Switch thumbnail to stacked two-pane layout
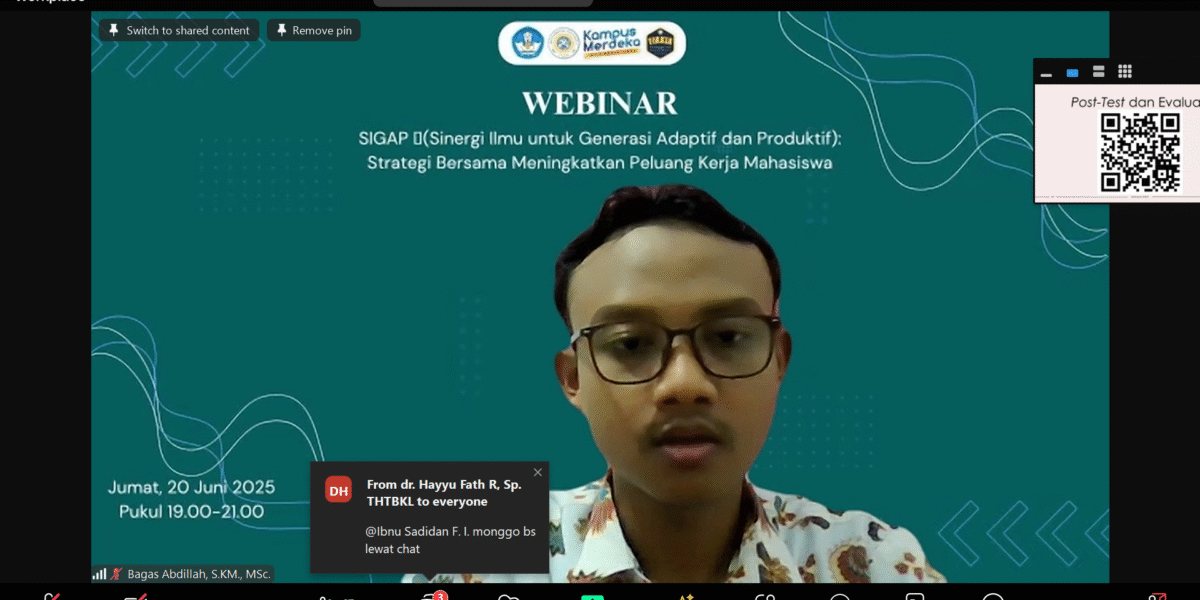1200x600 pixels. point(1098,72)
